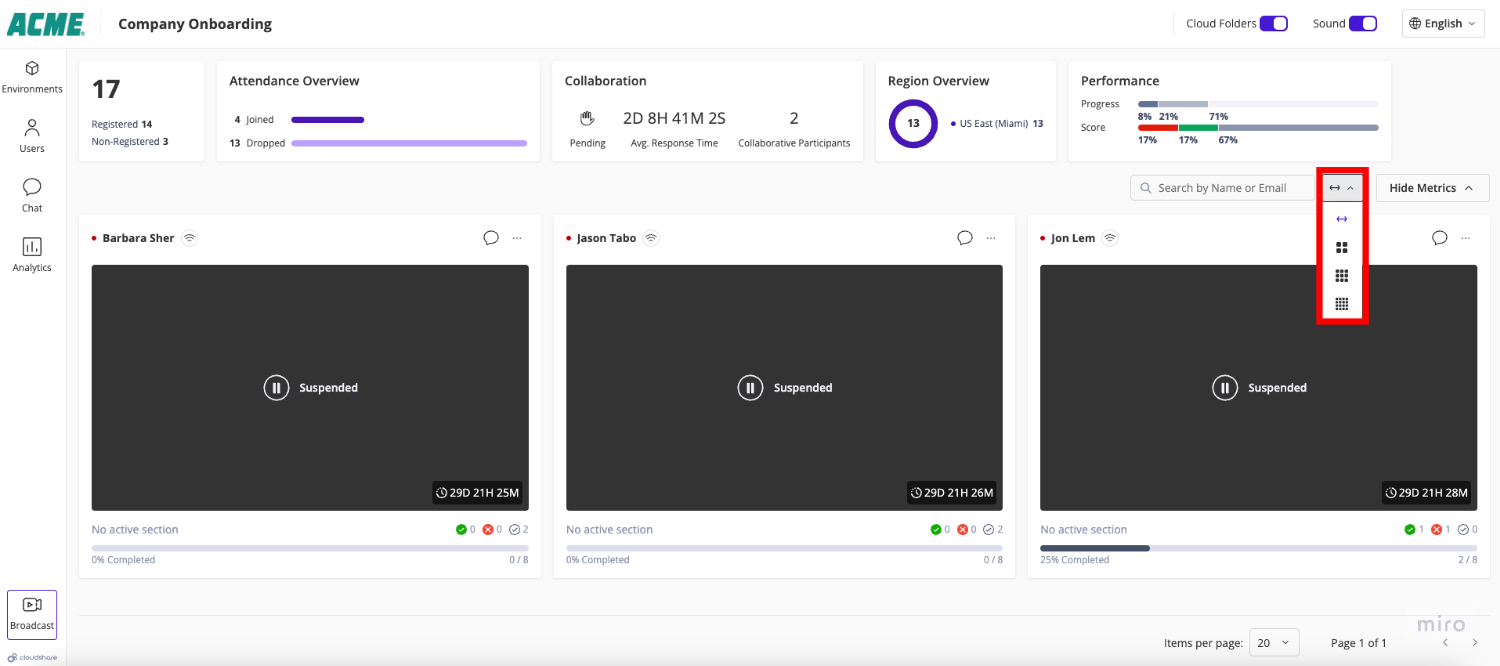
Task: Click the Hide Metrics button
Action: [x=1432, y=188]
